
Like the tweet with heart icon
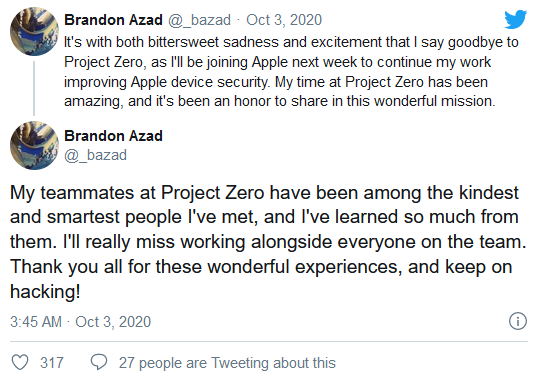[x=20, y=362]
